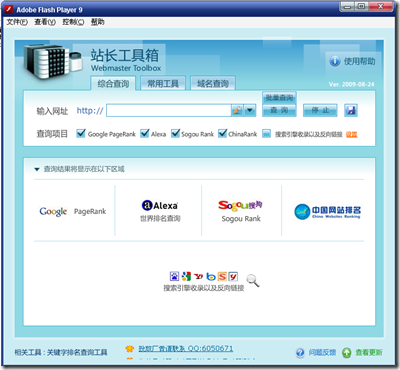The height and width of the screenshot is (370, 400).
Task: Click the China Websites Ranking logo
Action: tap(327, 212)
